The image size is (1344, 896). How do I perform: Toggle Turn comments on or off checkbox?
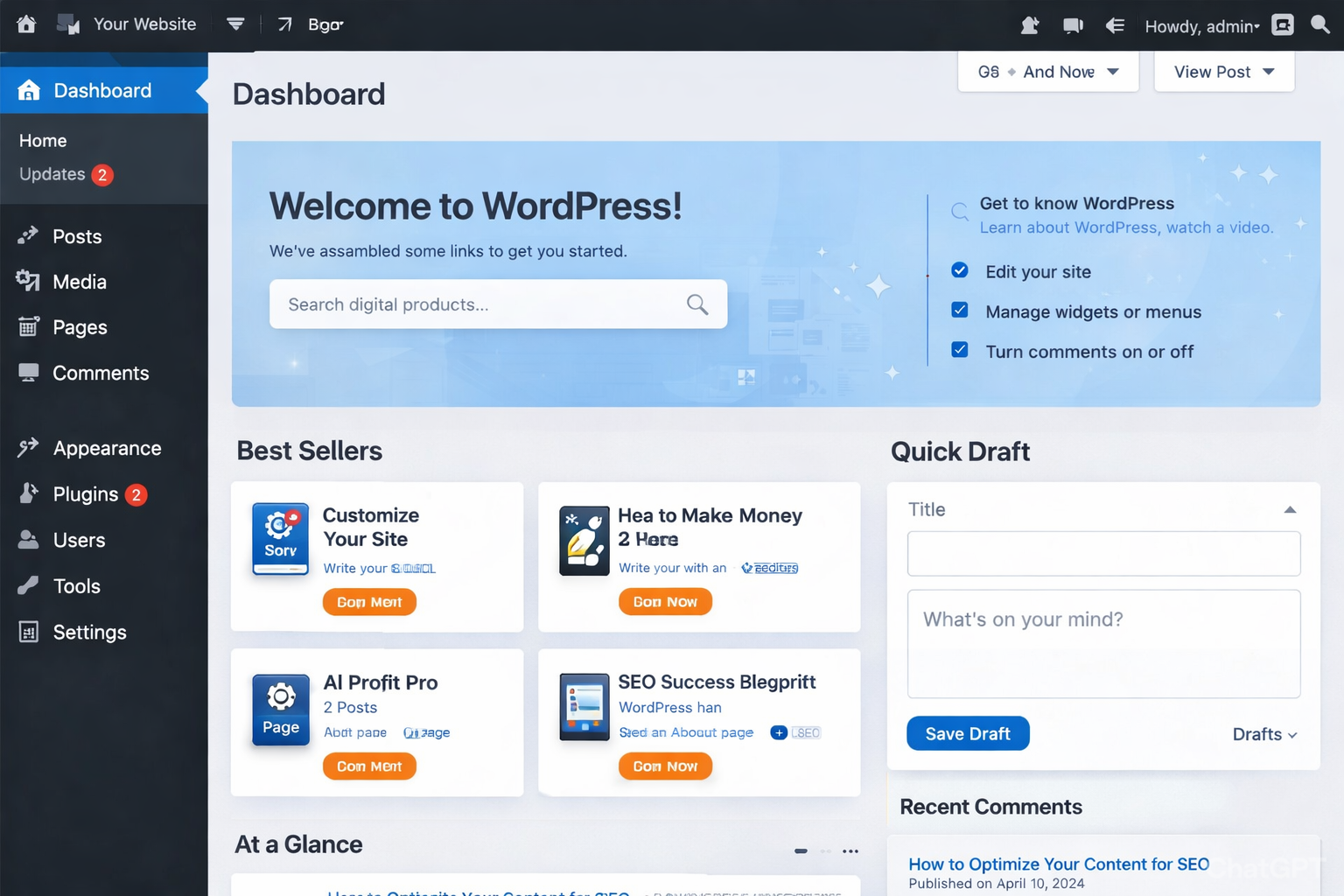click(960, 350)
